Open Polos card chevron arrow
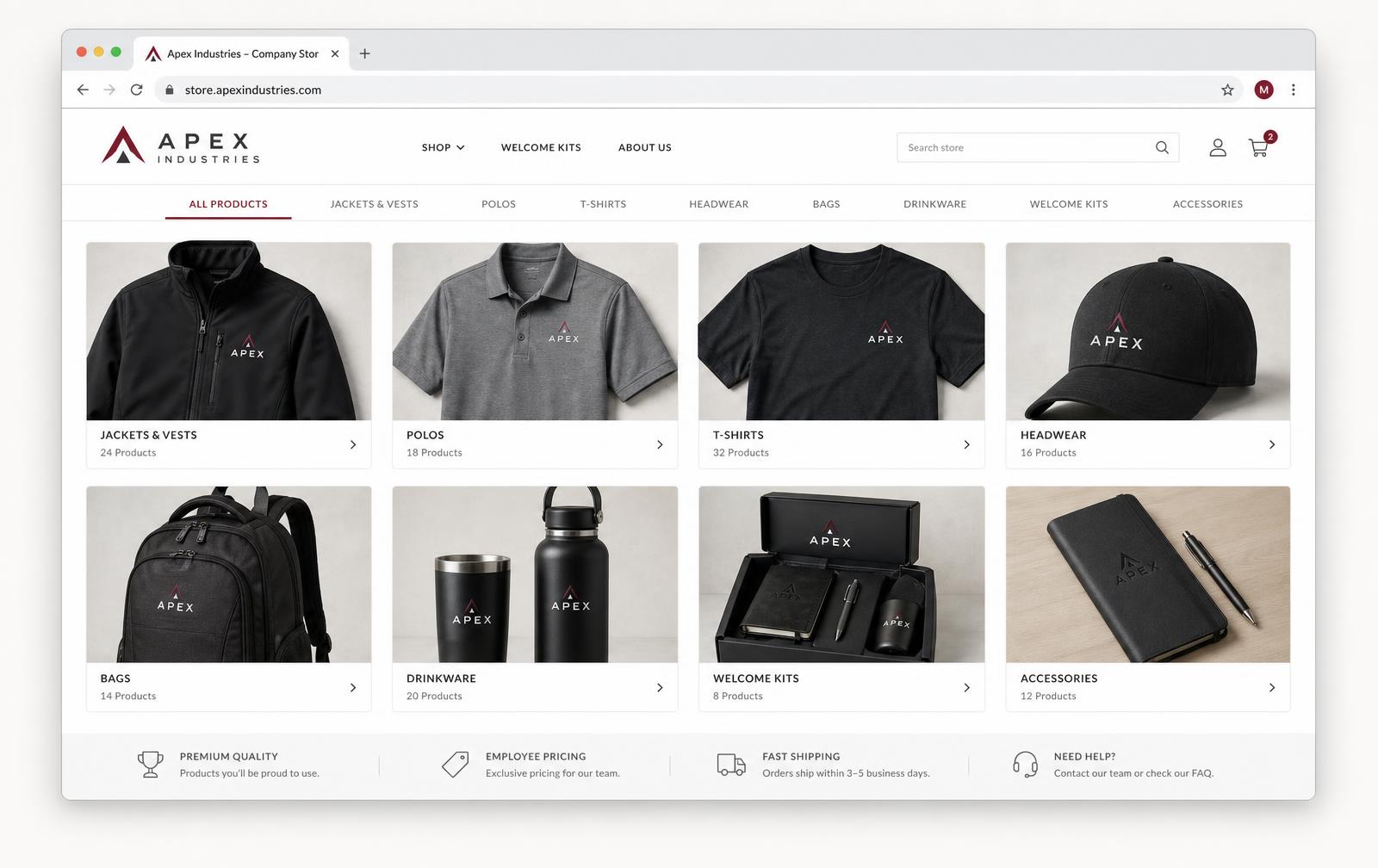The height and width of the screenshot is (868, 1378). (x=660, y=444)
